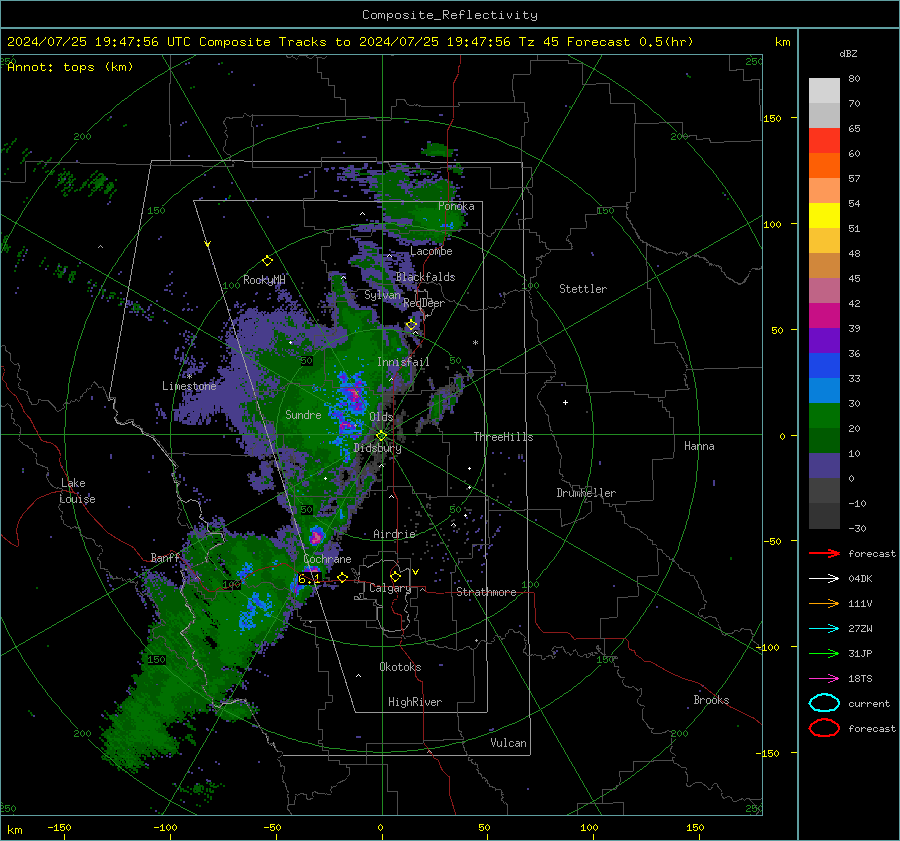Click the yellow diamond marker near RedDeer
This screenshot has height=841, width=900.
(x=411, y=325)
